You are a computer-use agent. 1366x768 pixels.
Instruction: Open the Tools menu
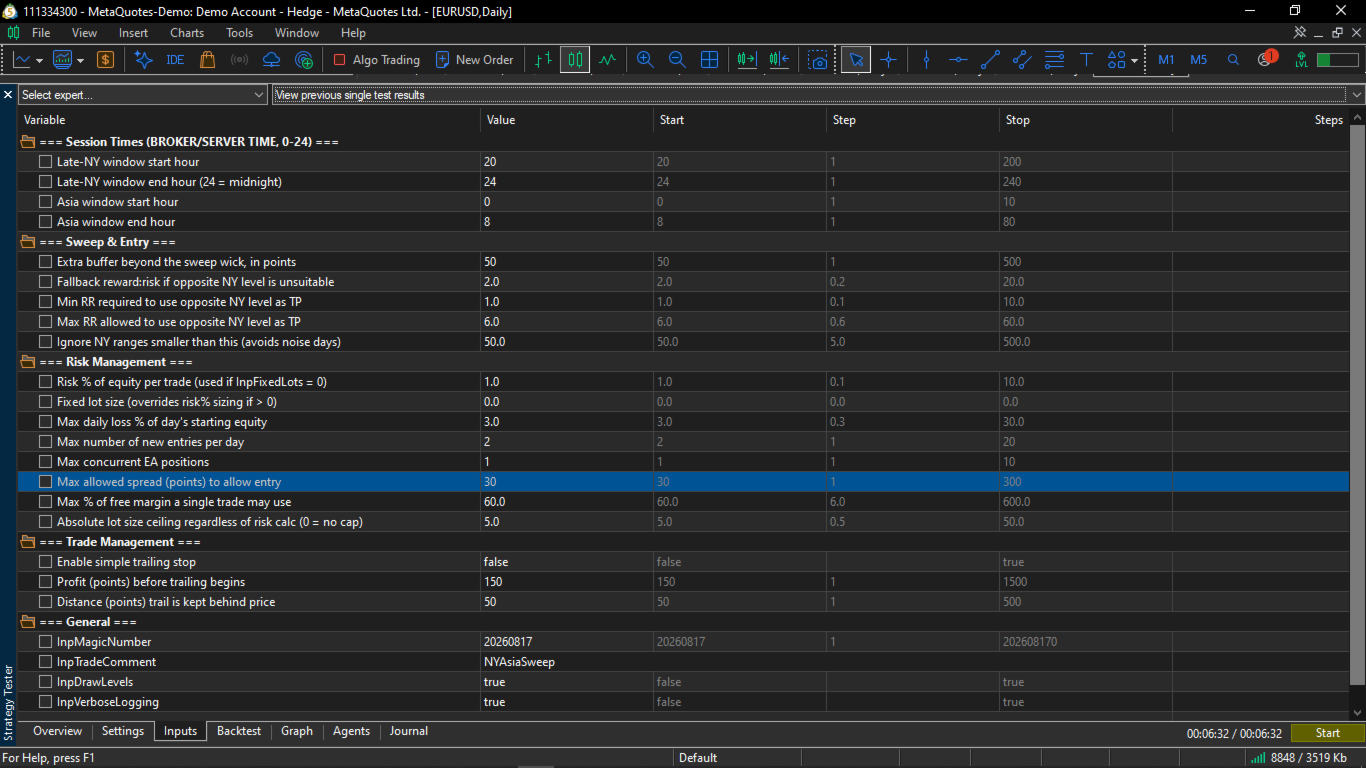click(x=240, y=33)
